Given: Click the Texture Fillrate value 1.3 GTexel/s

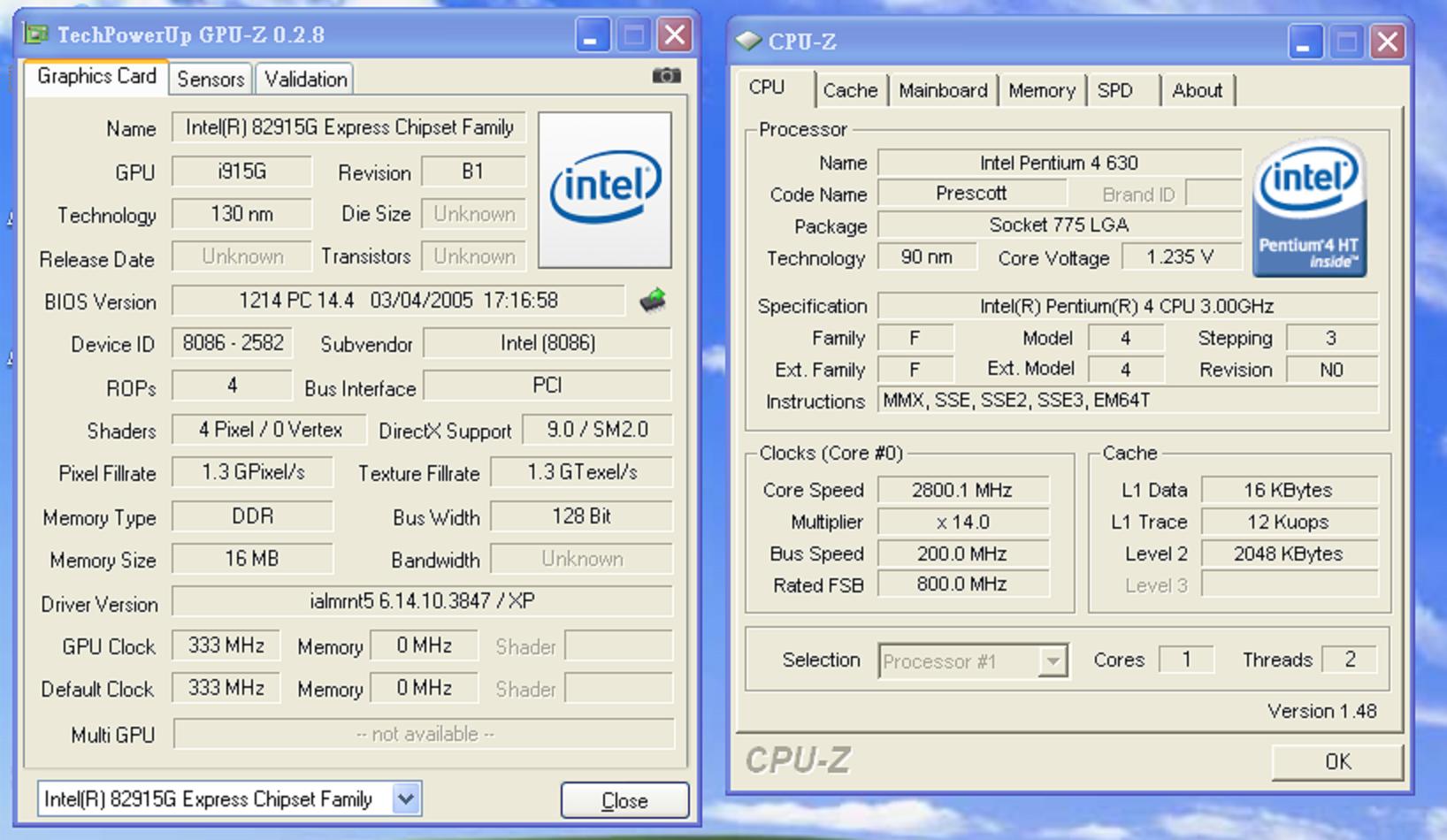Looking at the screenshot, I should [x=582, y=472].
